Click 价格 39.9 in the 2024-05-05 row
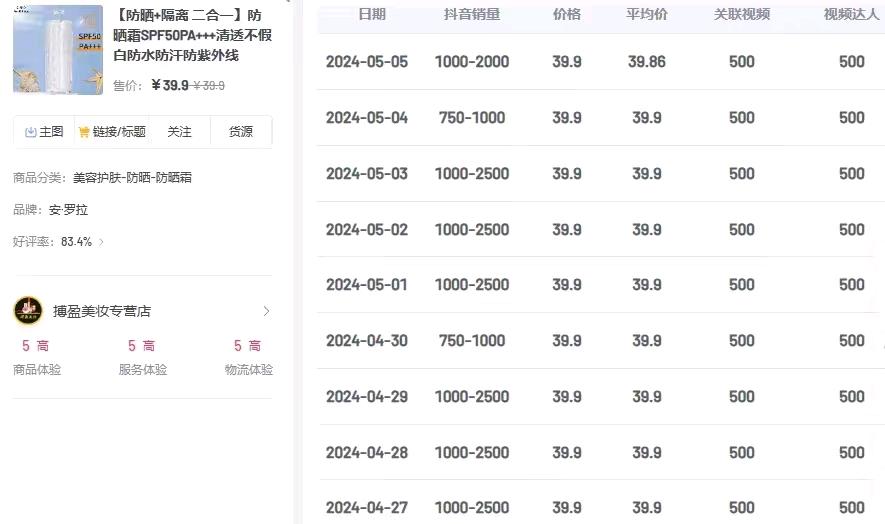This screenshot has width=885, height=524. (567, 62)
